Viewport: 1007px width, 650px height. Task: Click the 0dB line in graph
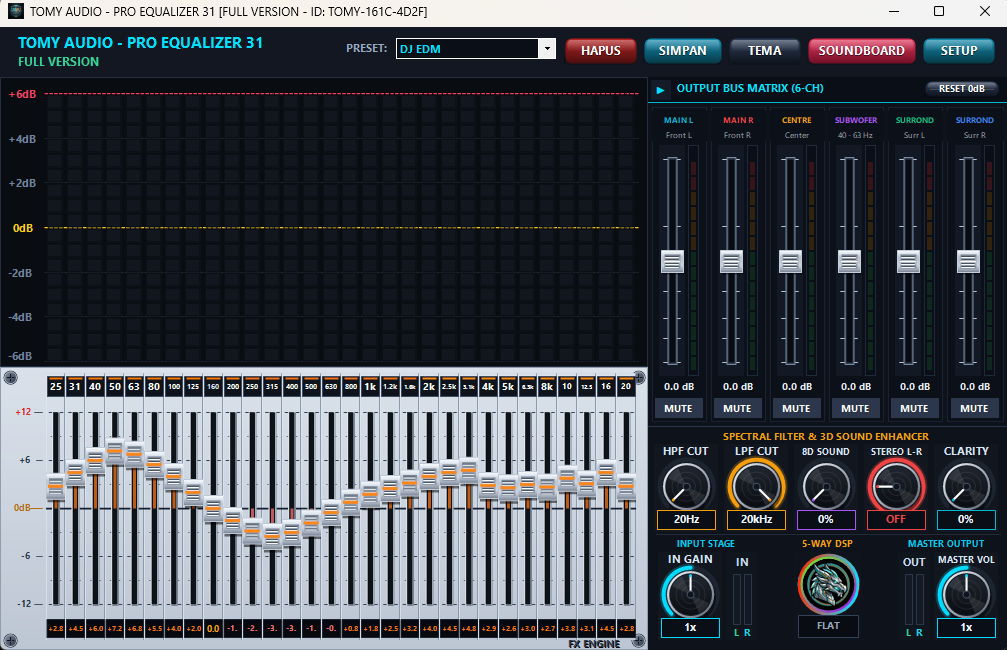click(342, 227)
